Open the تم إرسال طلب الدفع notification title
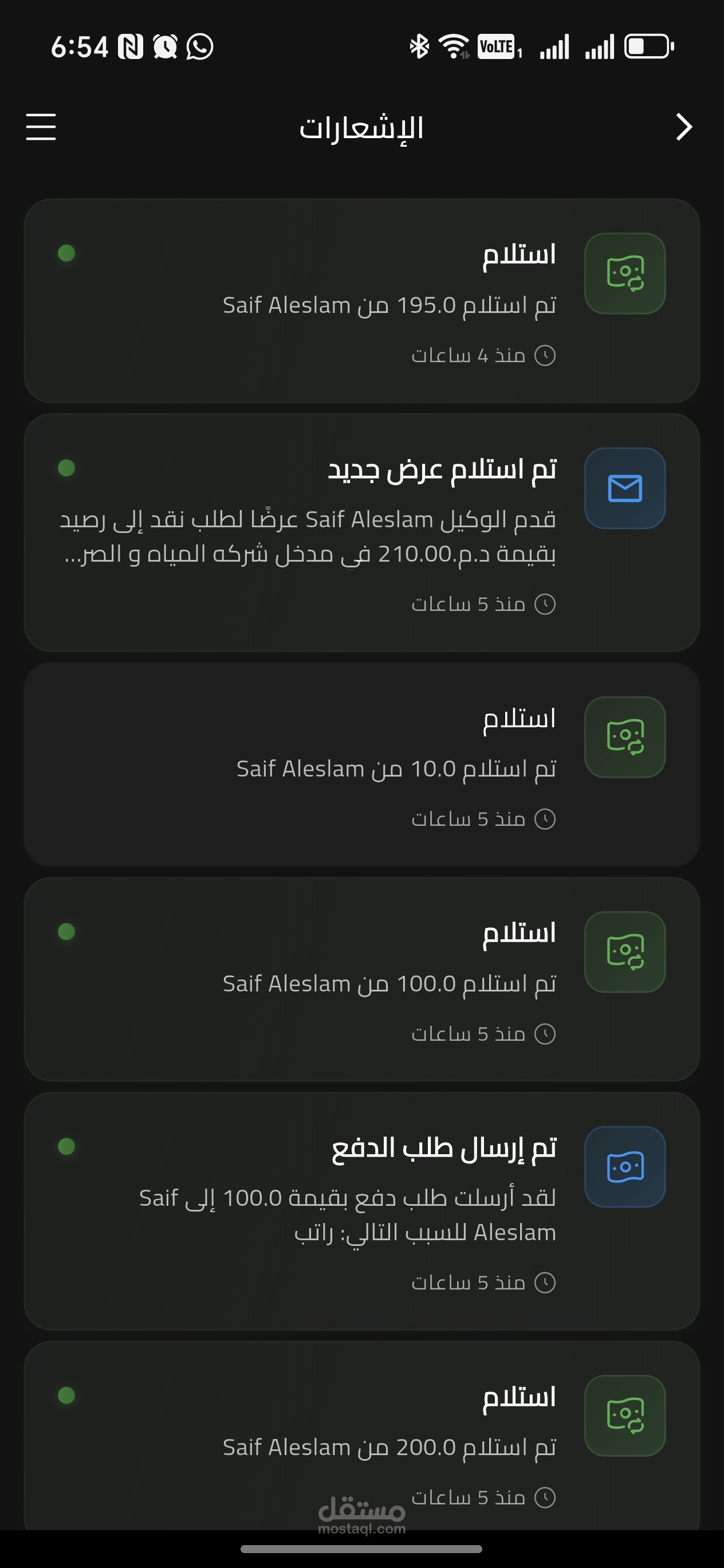724x1568 pixels. point(443,1148)
